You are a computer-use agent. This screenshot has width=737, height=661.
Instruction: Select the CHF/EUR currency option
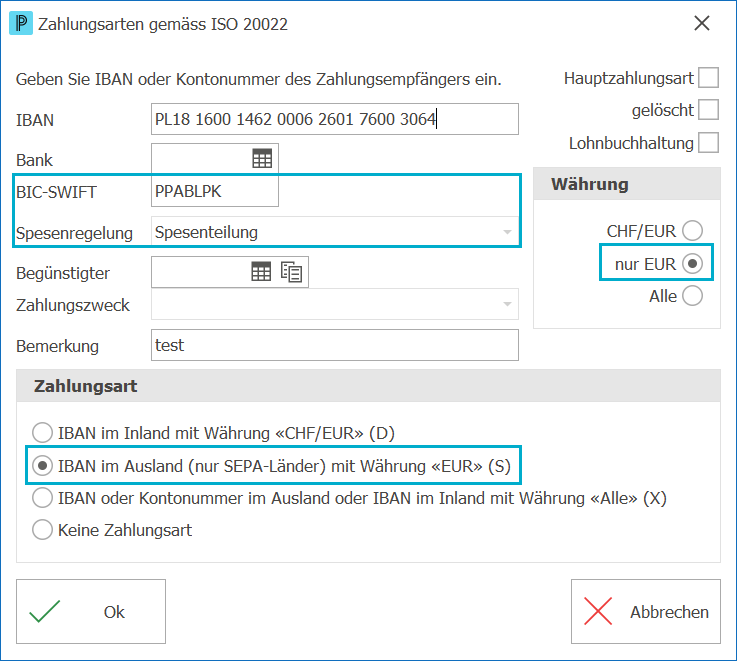tap(692, 231)
